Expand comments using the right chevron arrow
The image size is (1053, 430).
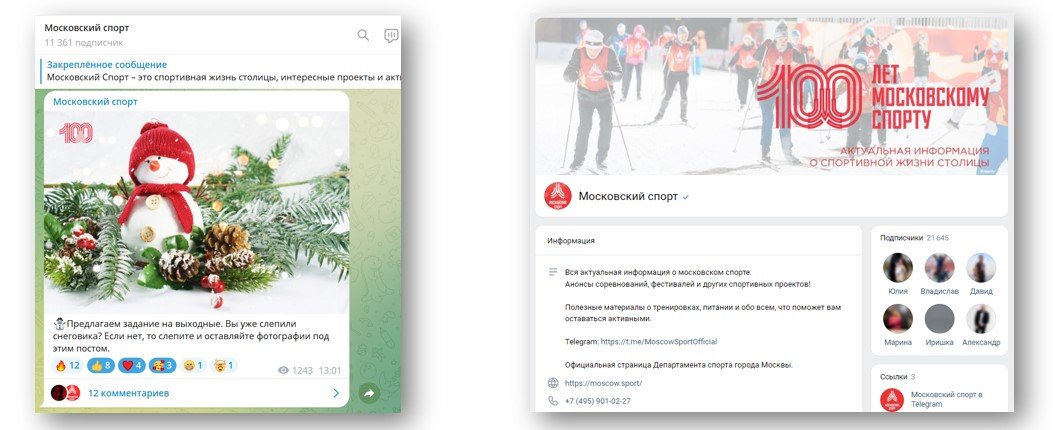point(336,393)
